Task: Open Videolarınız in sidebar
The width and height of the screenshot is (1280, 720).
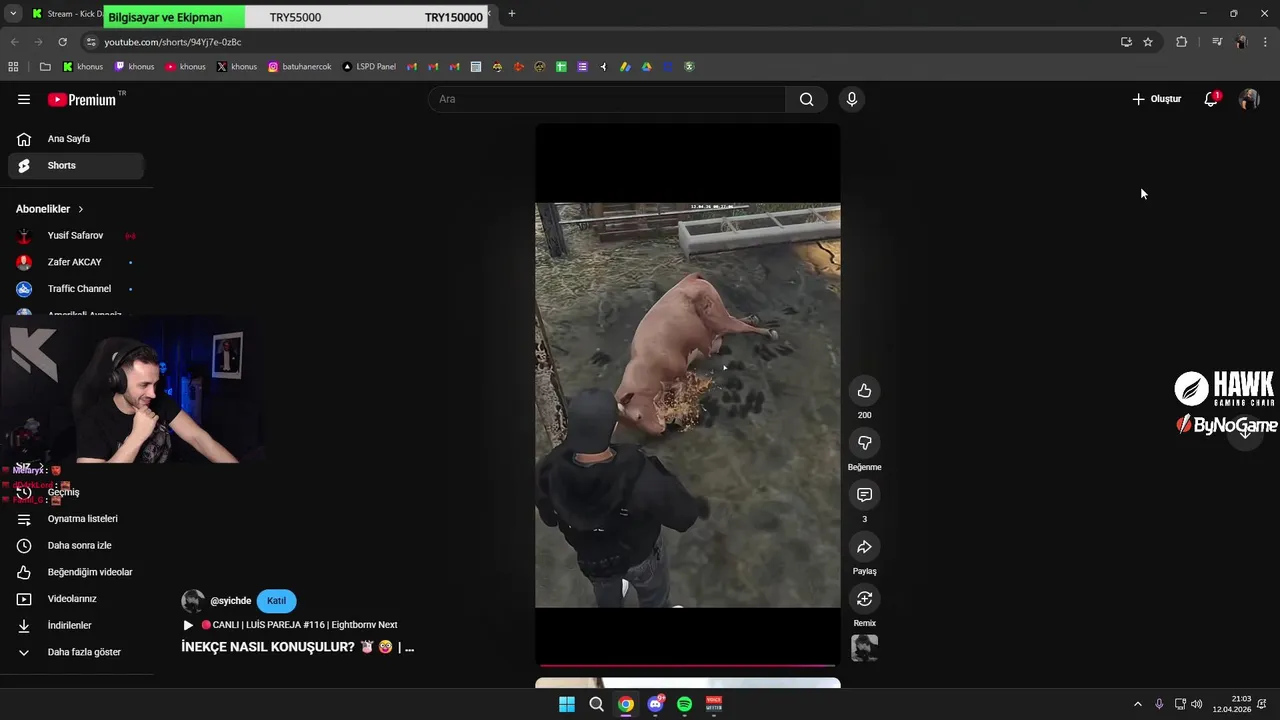Action: [76, 599]
